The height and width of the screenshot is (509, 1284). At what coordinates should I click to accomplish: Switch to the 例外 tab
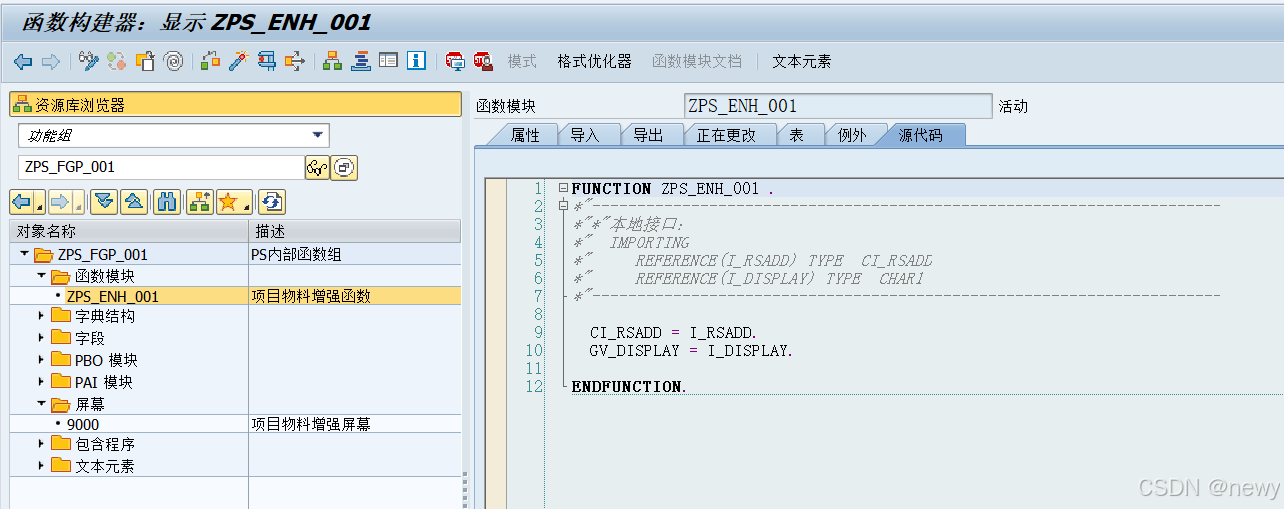click(852, 135)
